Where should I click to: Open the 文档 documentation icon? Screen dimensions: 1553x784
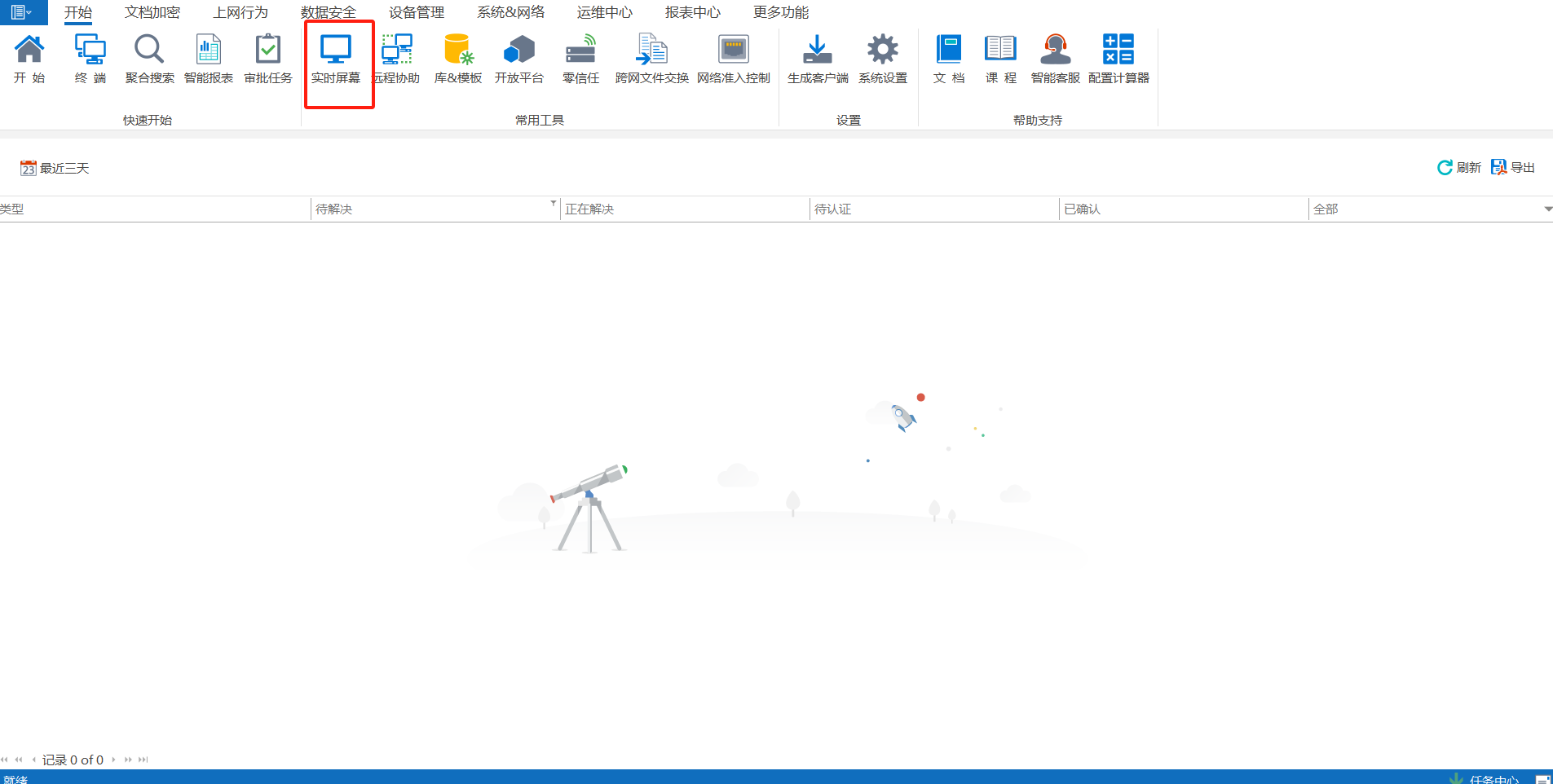[949, 59]
